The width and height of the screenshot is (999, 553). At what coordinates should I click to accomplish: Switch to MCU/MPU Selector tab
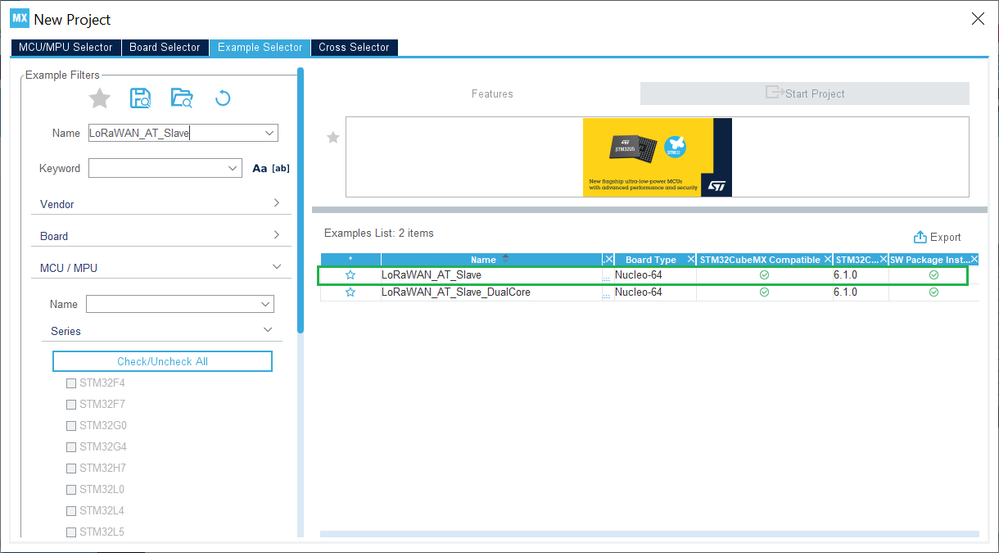[66, 47]
